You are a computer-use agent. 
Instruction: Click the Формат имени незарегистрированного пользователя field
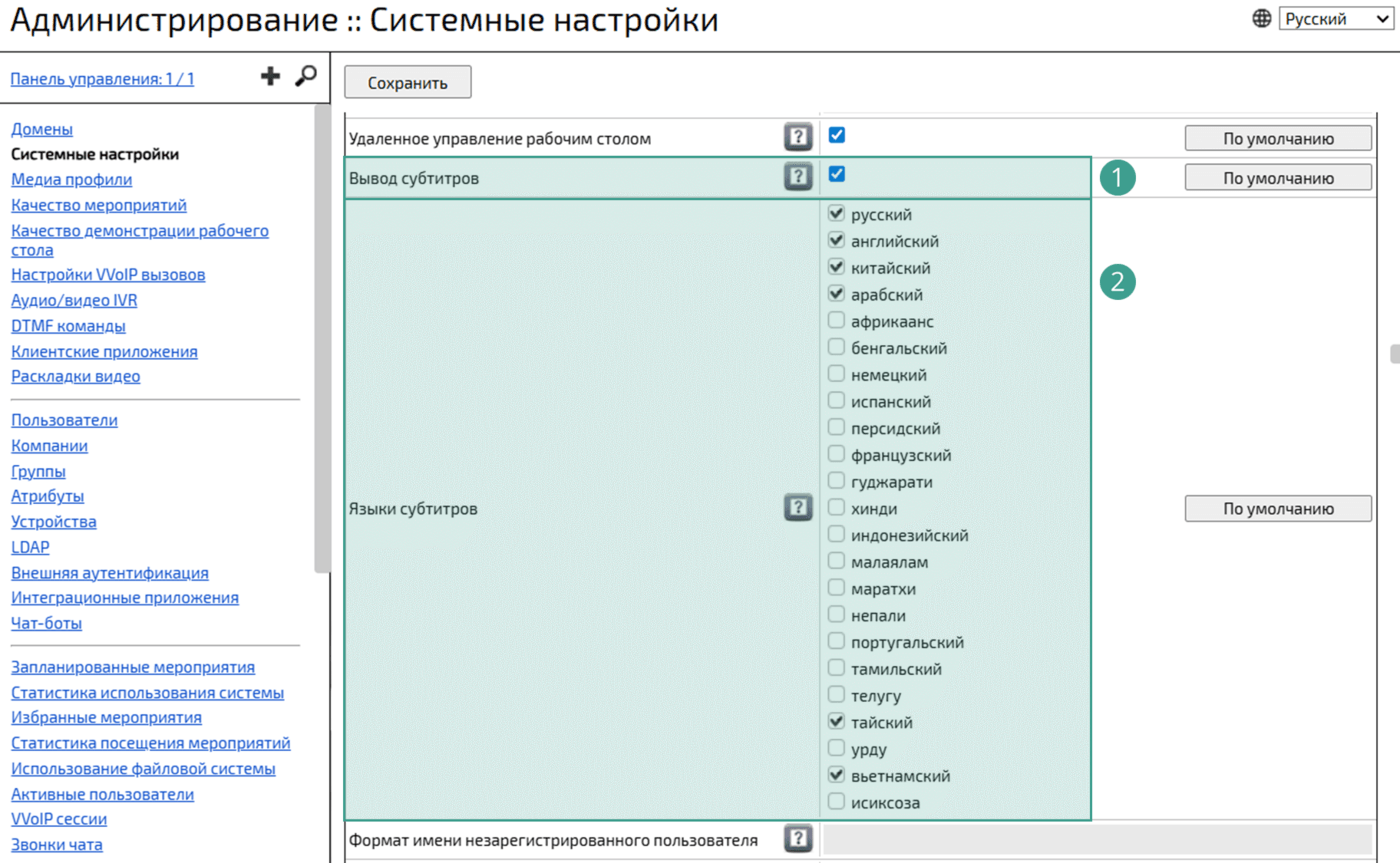click(1096, 839)
